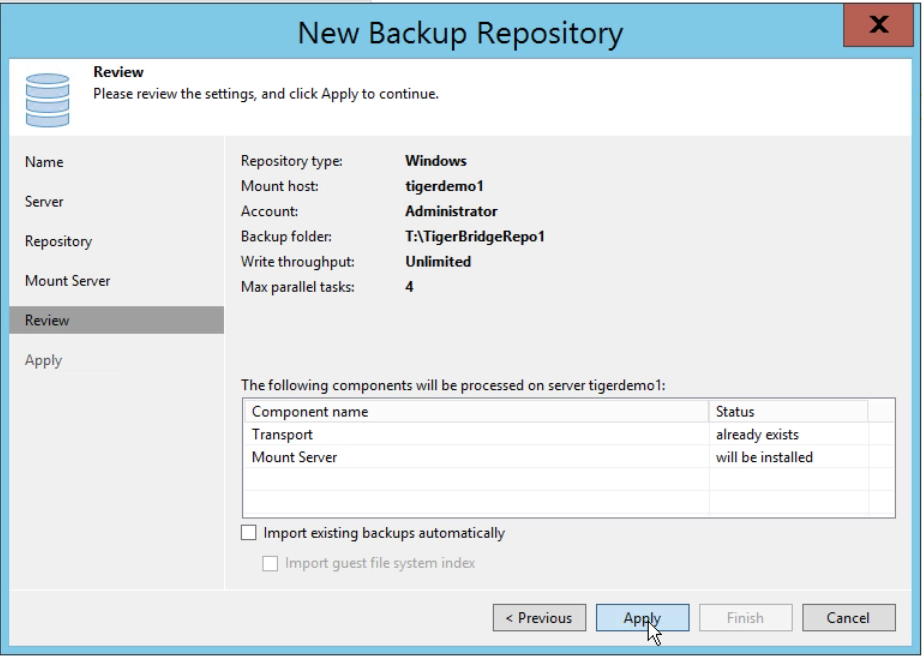Sort by Component name column header
The width and height of the screenshot is (922, 658).
(x=476, y=412)
